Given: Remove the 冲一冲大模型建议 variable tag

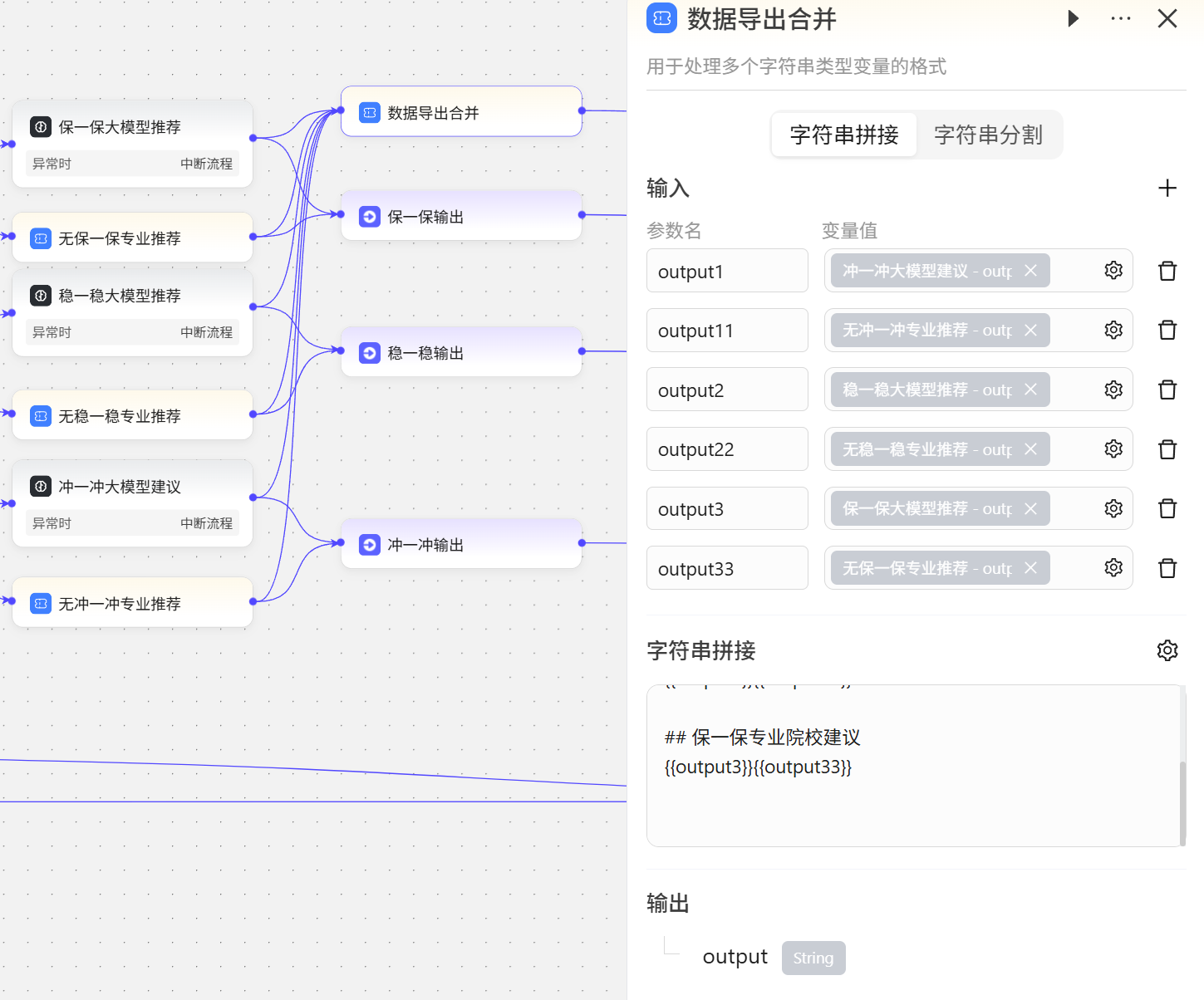Looking at the screenshot, I should pyautogui.click(x=1030, y=271).
